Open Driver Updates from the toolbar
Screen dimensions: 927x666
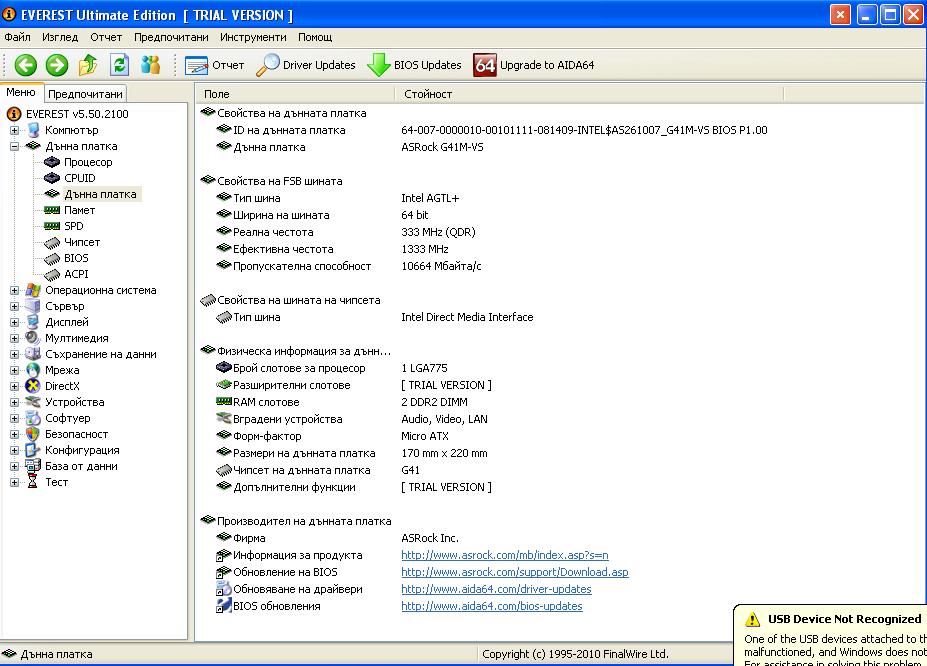click(x=306, y=65)
